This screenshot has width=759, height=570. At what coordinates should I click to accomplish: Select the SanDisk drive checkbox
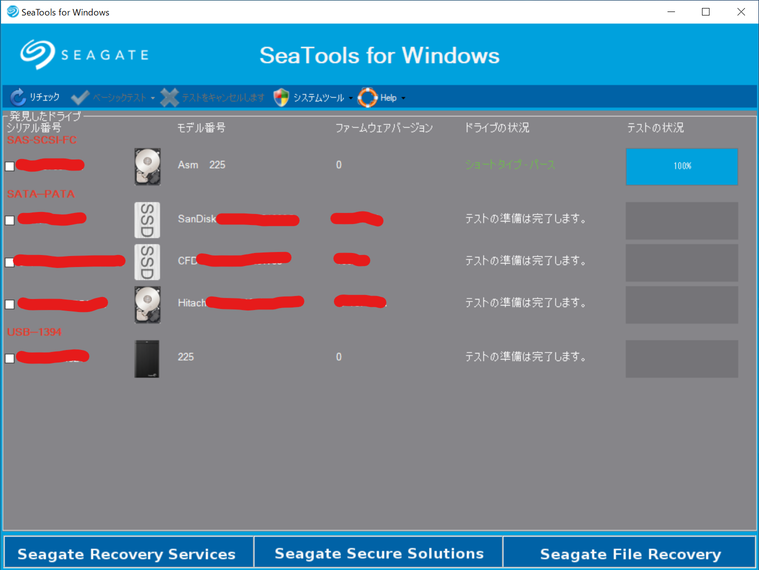(x=10, y=220)
